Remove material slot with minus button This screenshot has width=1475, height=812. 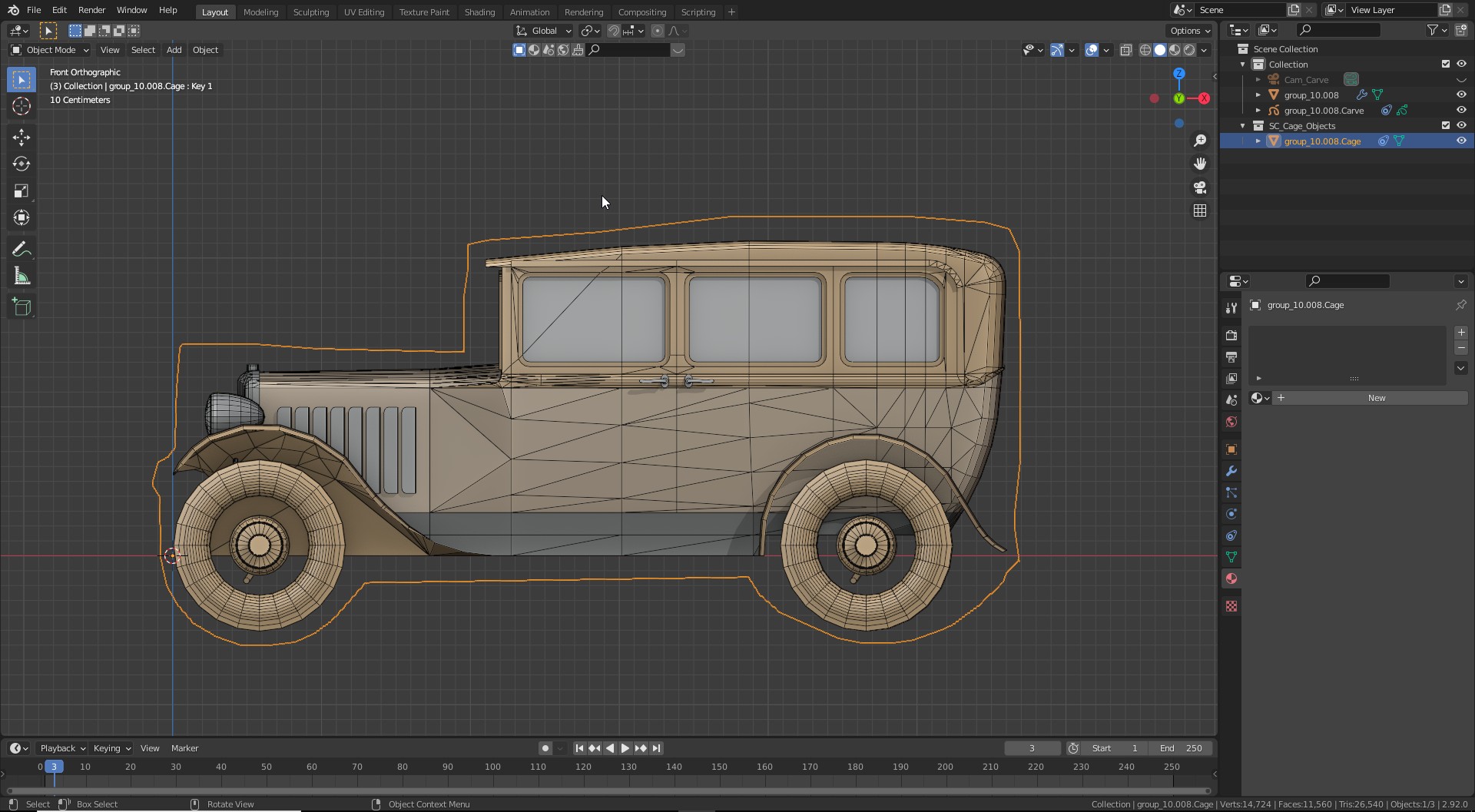(x=1461, y=348)
